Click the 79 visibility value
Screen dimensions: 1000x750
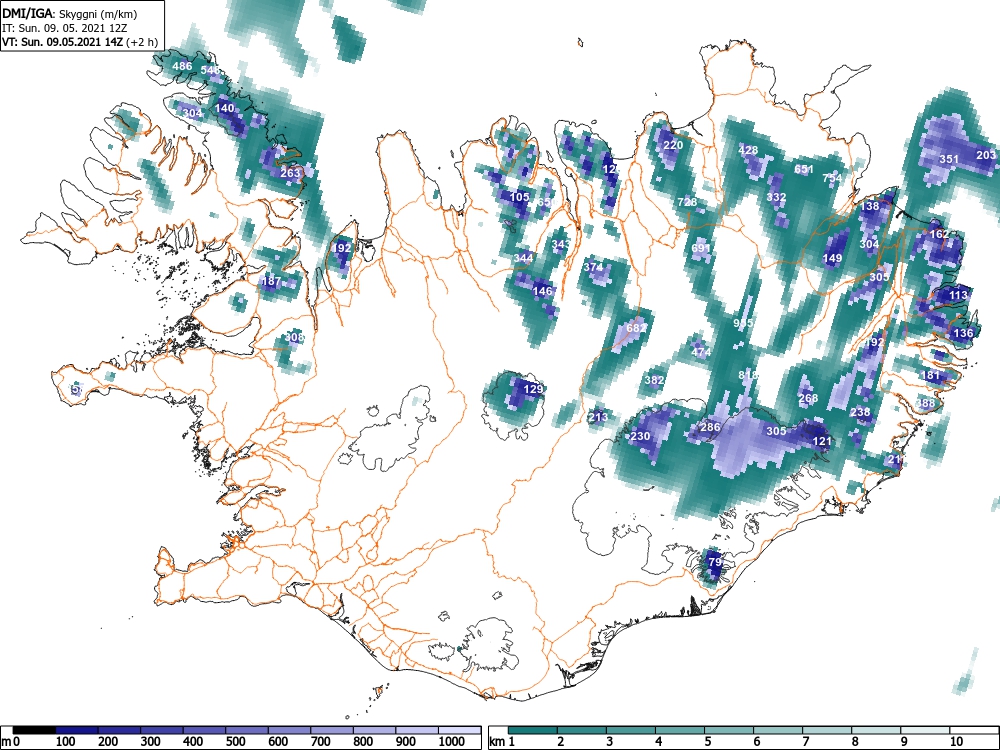pos(715,562)
